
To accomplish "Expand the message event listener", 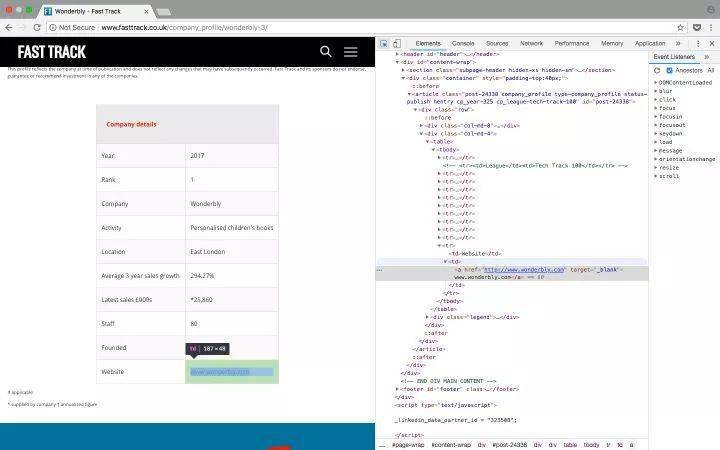I will click(656, 151).
